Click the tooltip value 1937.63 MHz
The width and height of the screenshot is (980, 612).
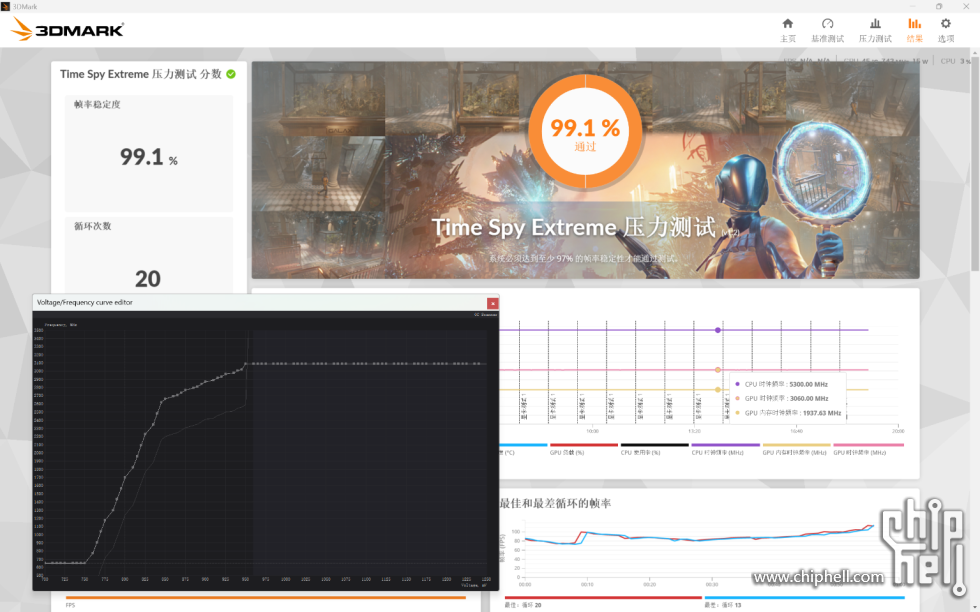coord(821,413)
